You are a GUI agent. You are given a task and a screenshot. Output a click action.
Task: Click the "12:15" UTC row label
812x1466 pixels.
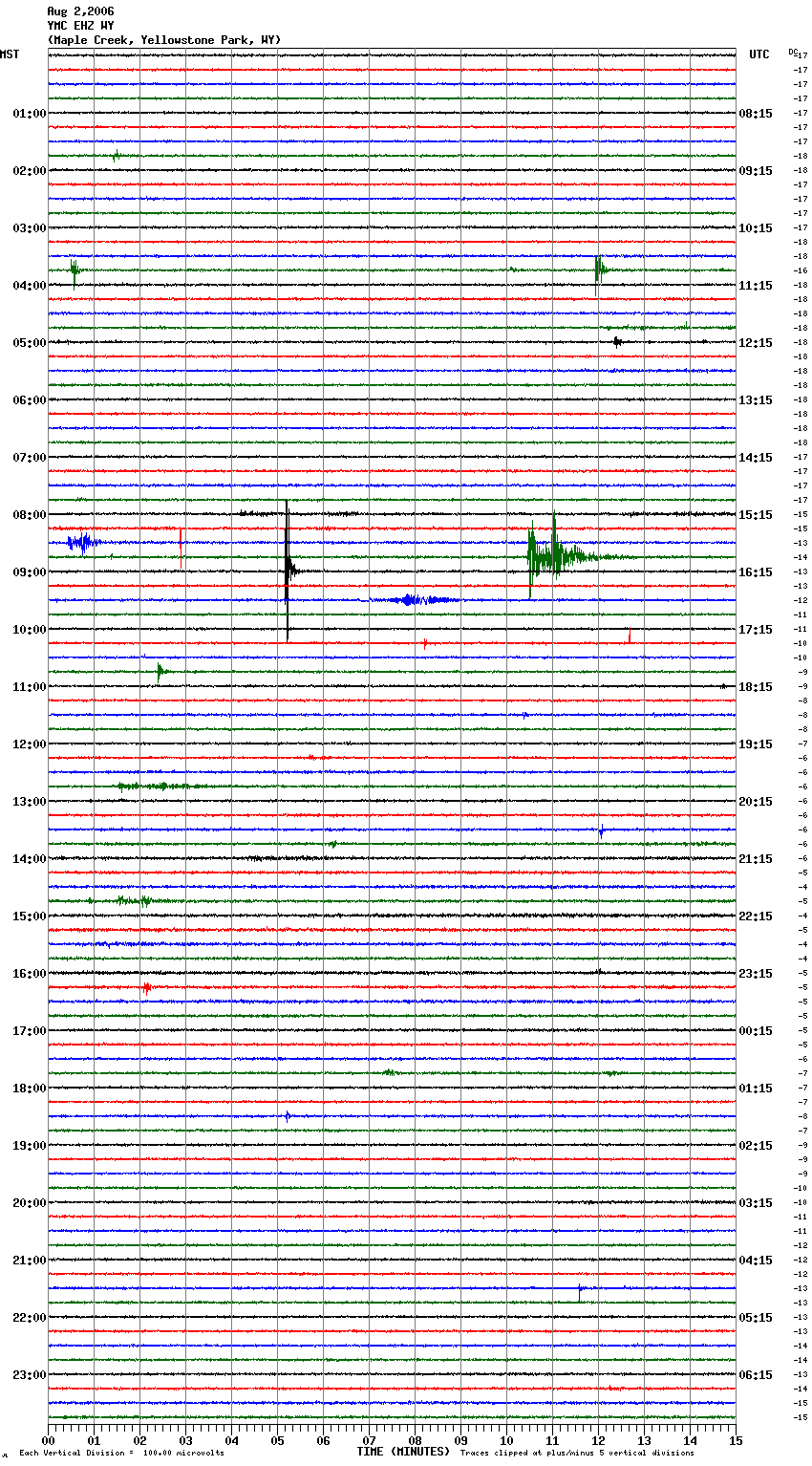click(756, 343)
